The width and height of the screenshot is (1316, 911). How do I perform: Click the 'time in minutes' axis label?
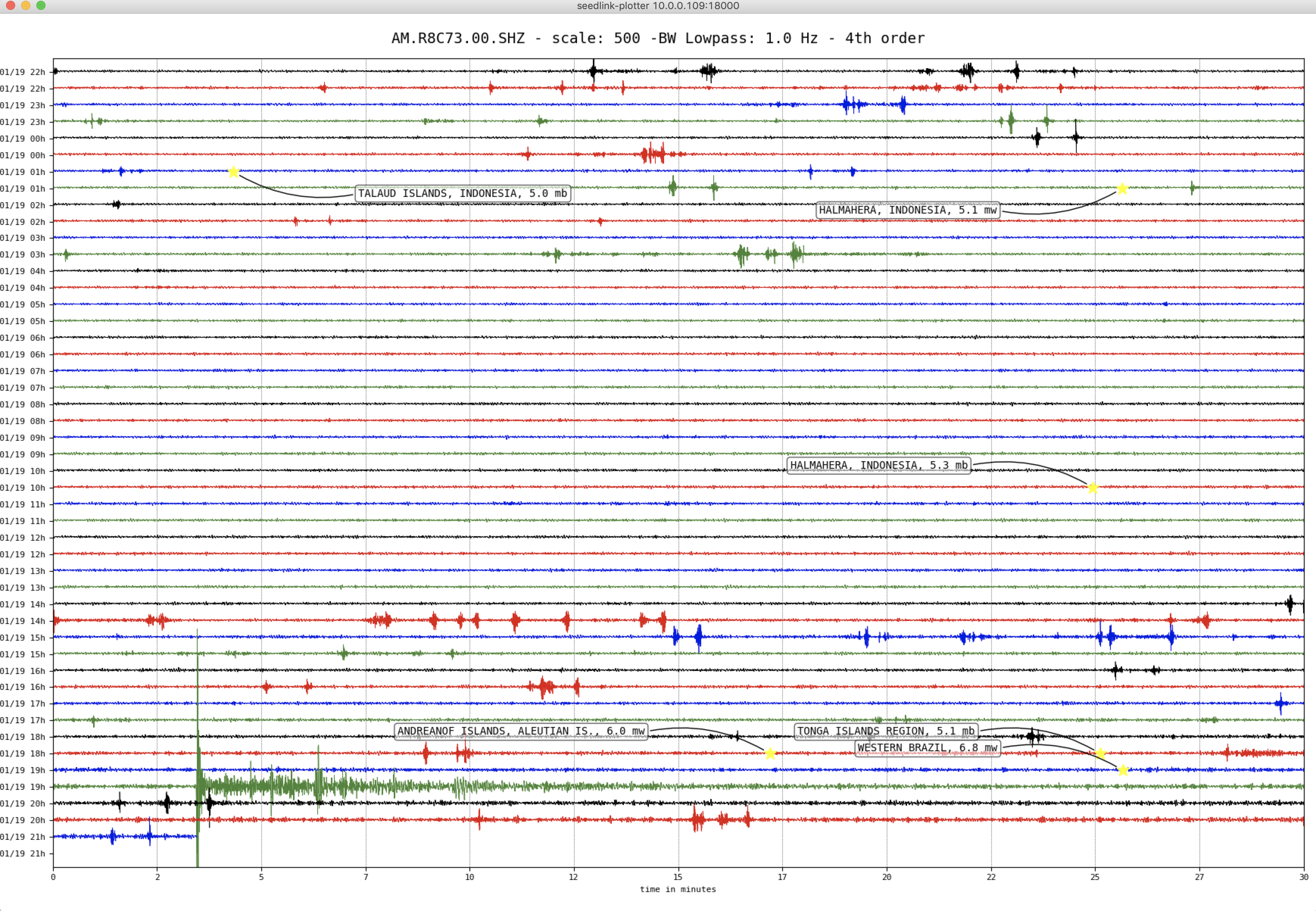click(x=677, y=889)
